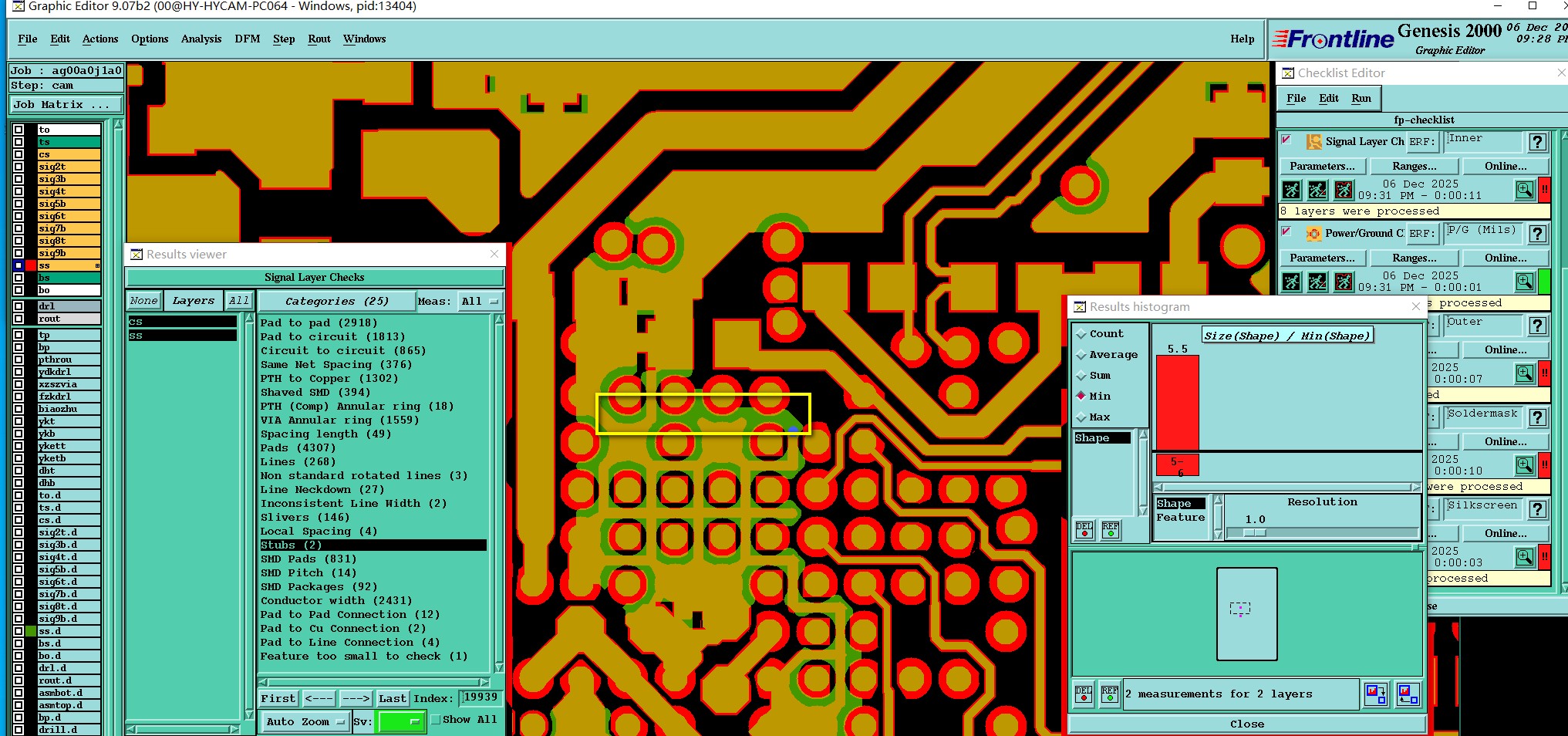Click first histogram export icon at bottom right

pyautogui.click(x=1375, y=694)
